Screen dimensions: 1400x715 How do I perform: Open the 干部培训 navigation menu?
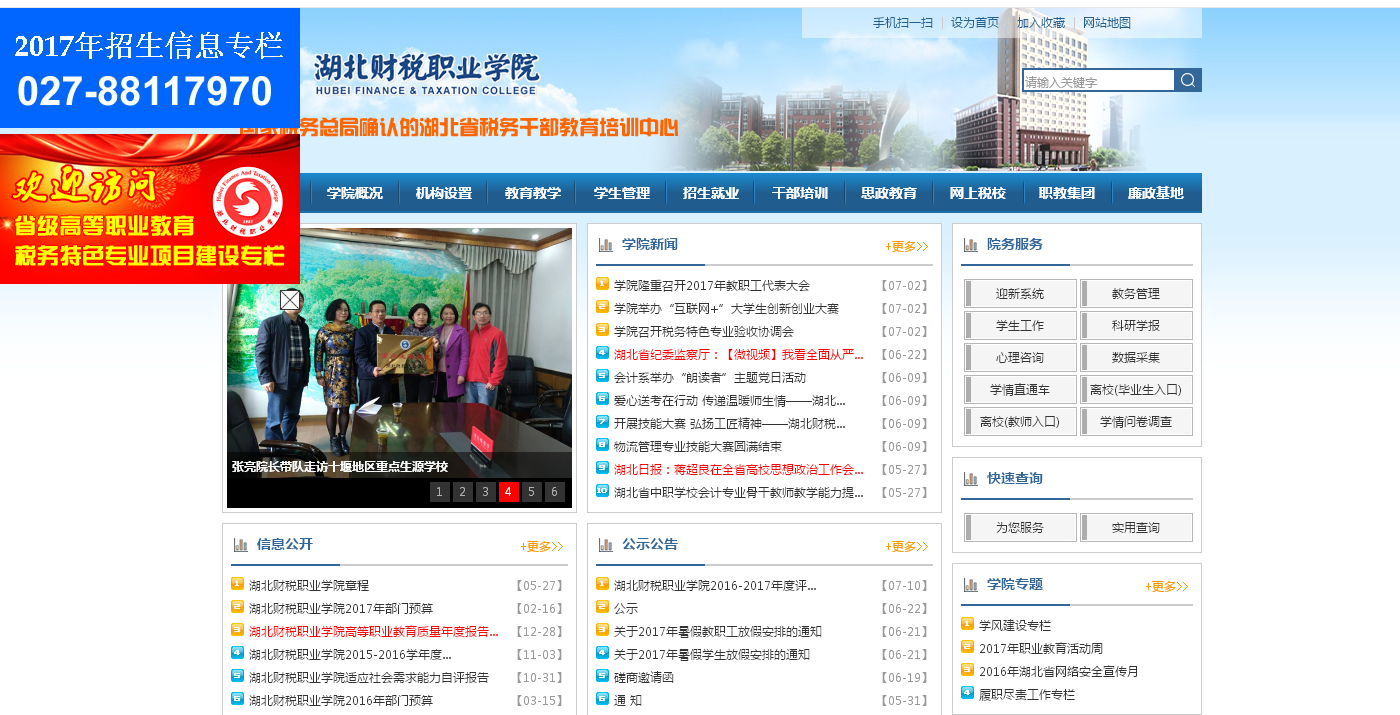800,193
